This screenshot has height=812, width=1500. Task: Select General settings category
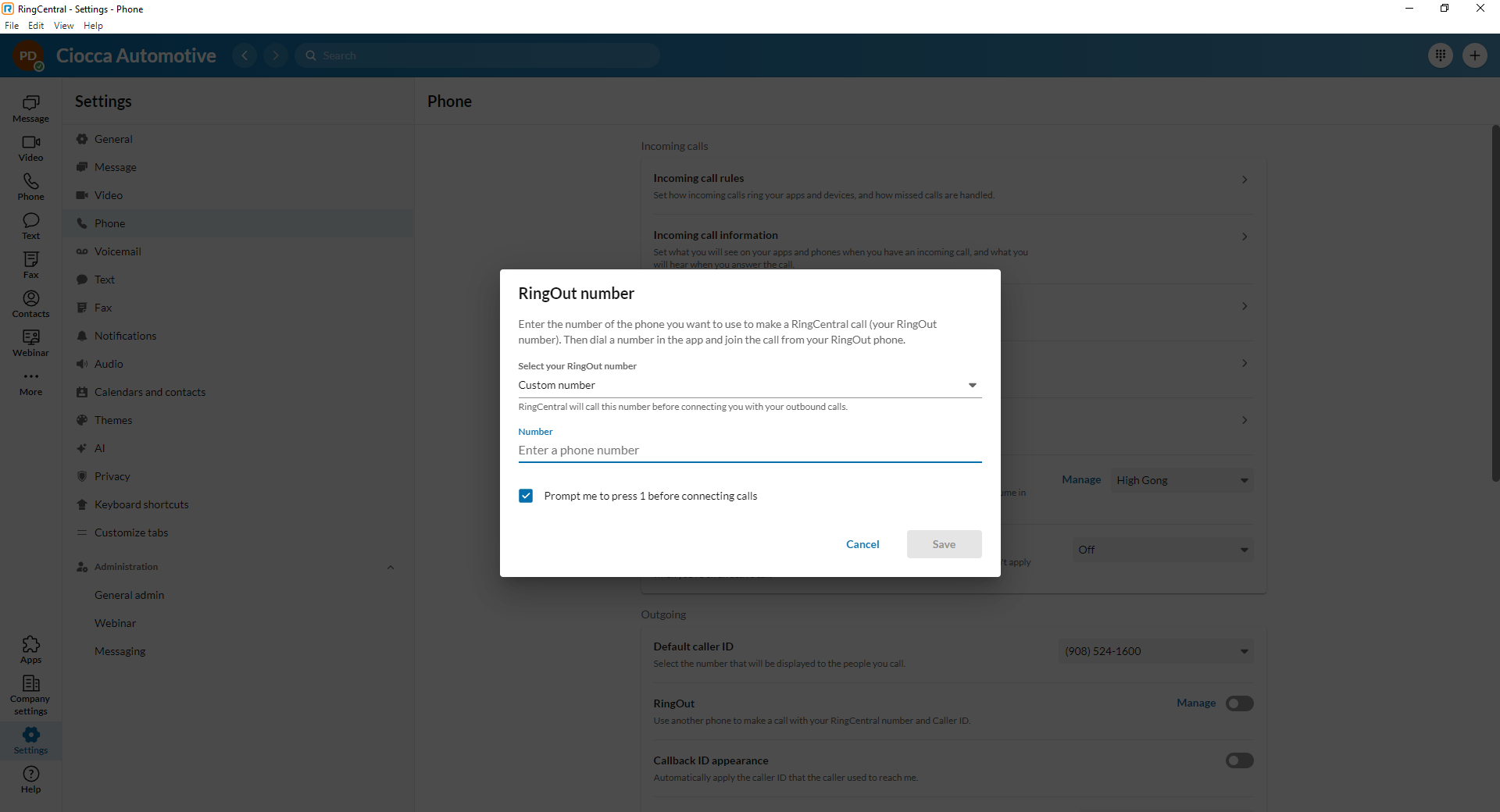pyautogui.click(x=238, y=139)
